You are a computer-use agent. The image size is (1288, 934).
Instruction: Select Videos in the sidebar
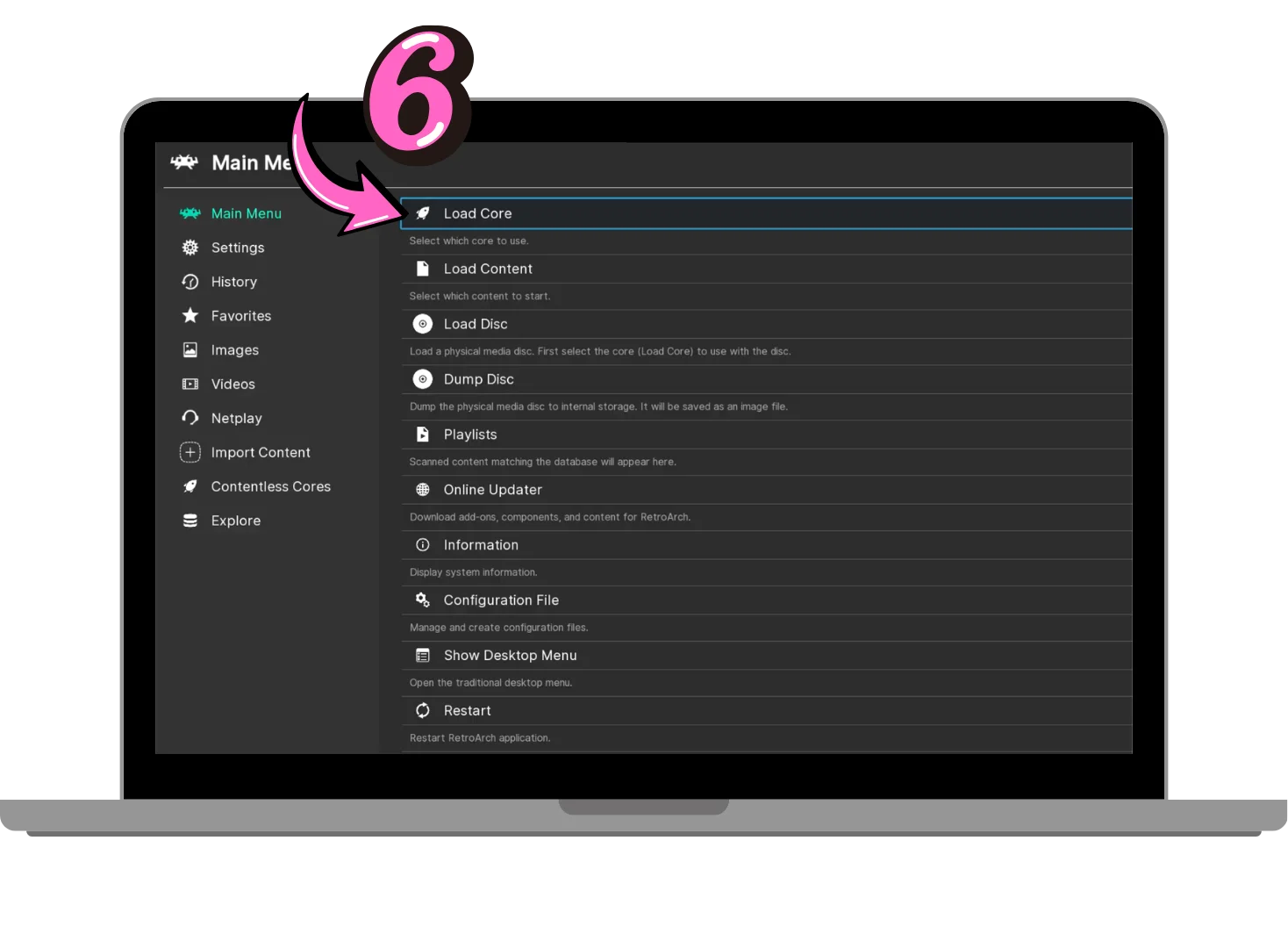coord(233,384)
